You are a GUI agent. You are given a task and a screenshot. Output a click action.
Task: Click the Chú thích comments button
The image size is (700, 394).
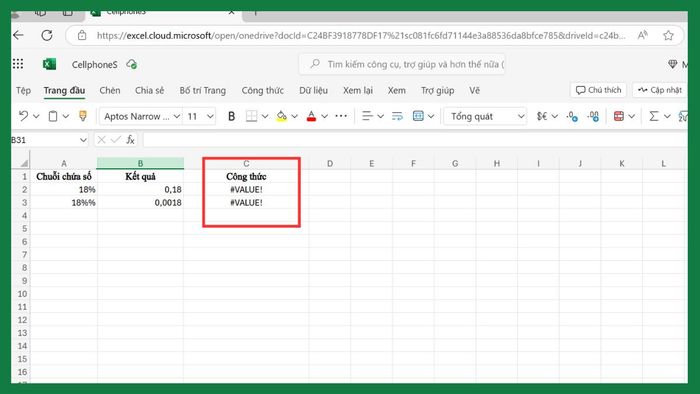[598, 90]
